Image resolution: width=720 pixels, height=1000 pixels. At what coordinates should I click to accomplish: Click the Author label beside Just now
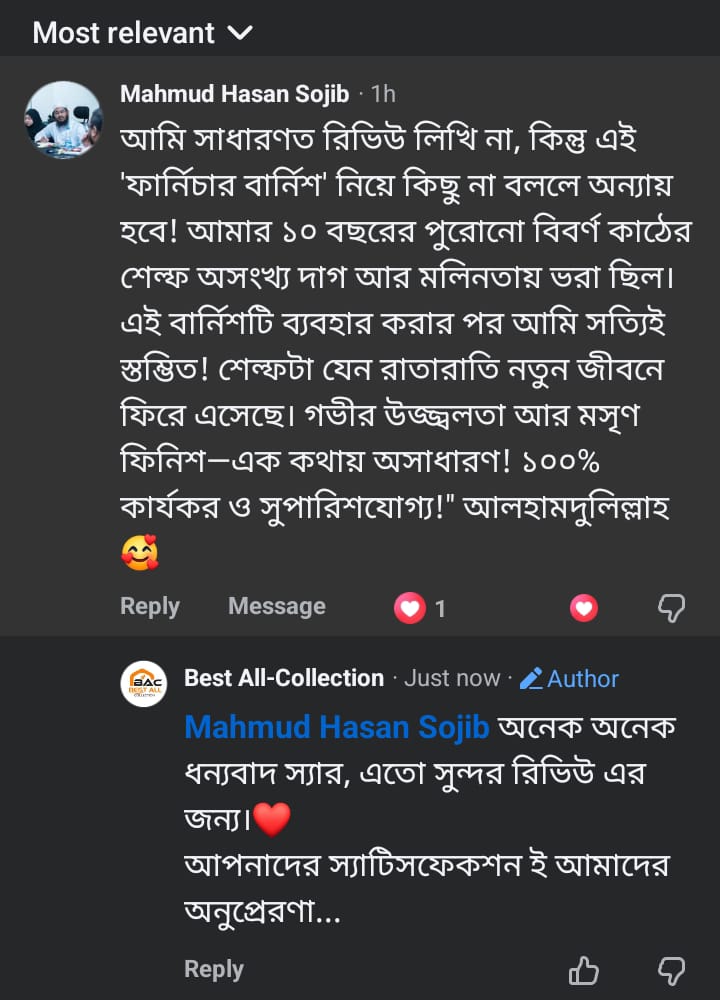point(583,679)
